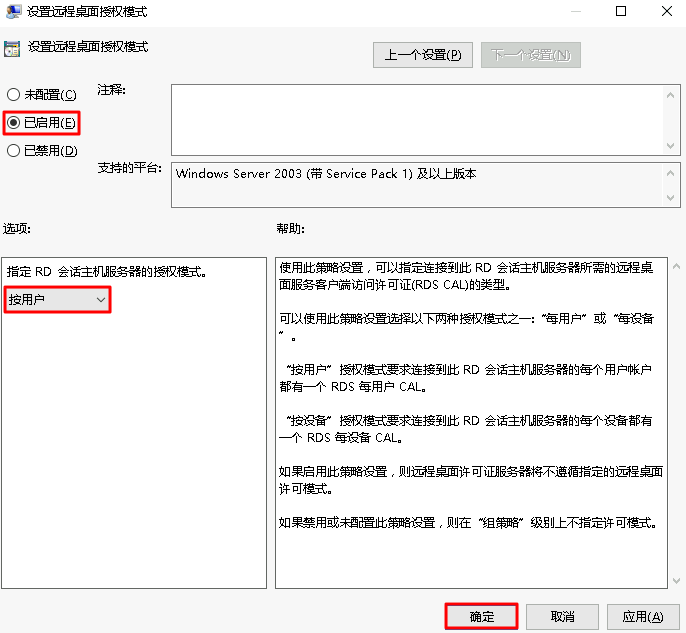The width and height of the screenshot is (686, 633).
Task: Click the 取消 button
Action: click(562, 616)
